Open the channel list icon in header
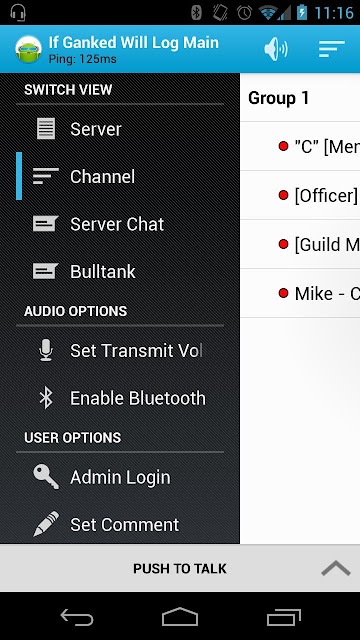The image size is (360, 640). tap(331, 49)
